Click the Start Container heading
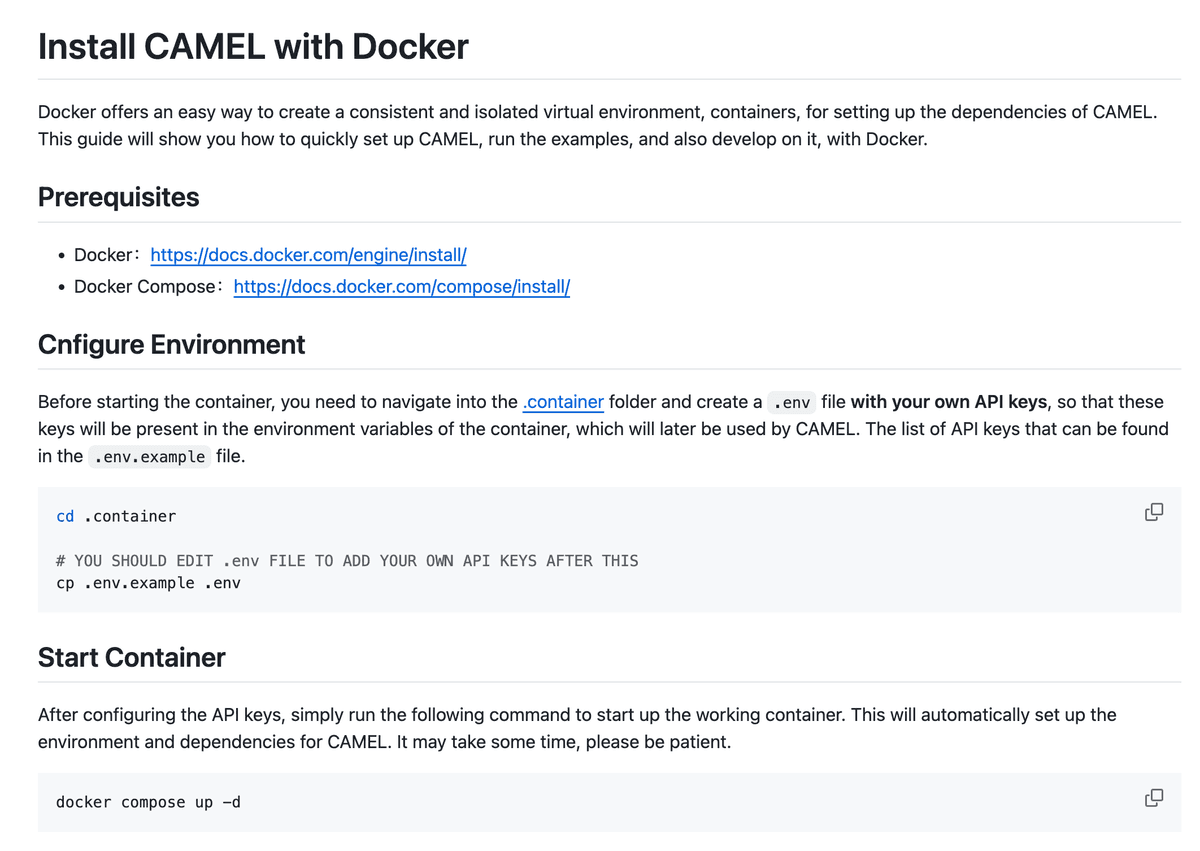 pos(131,658)
